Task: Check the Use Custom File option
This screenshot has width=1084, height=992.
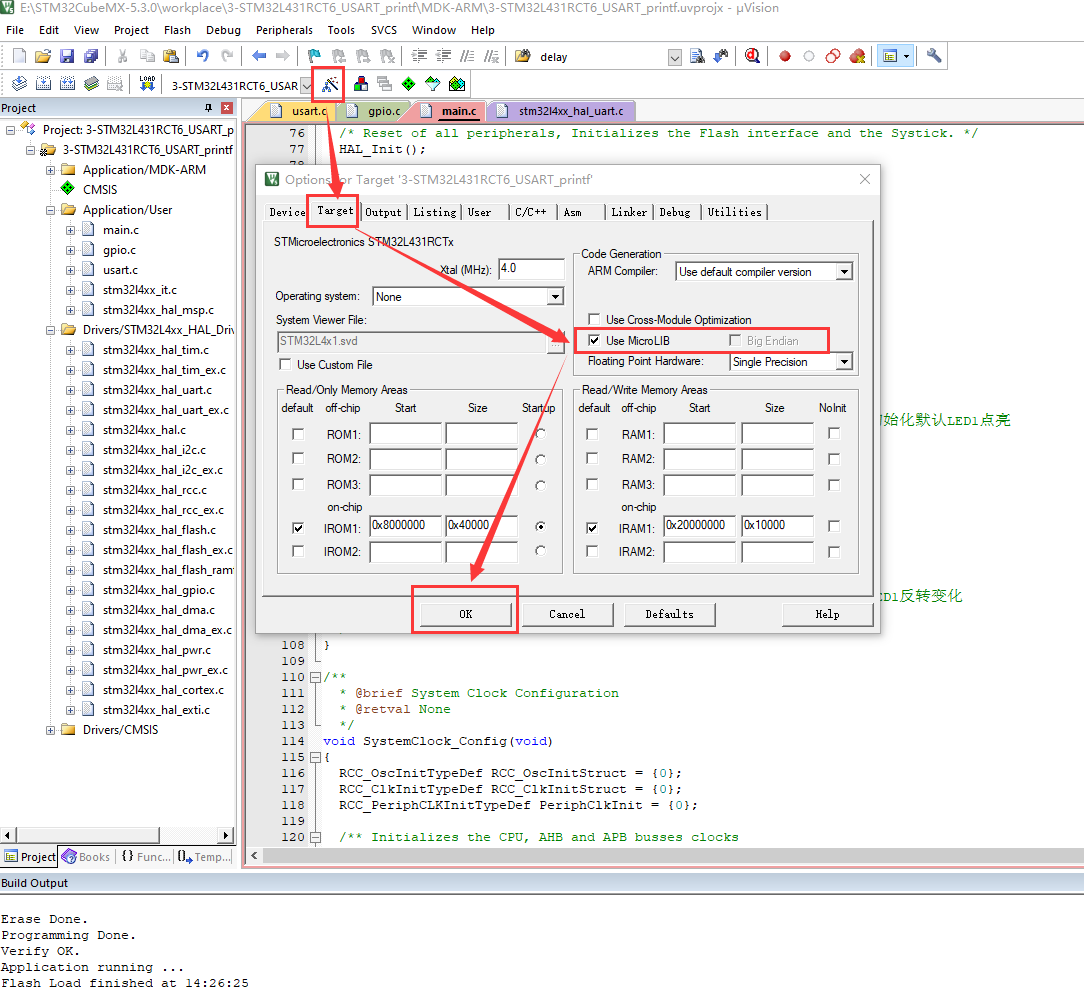Action: [x=285, y=363]
